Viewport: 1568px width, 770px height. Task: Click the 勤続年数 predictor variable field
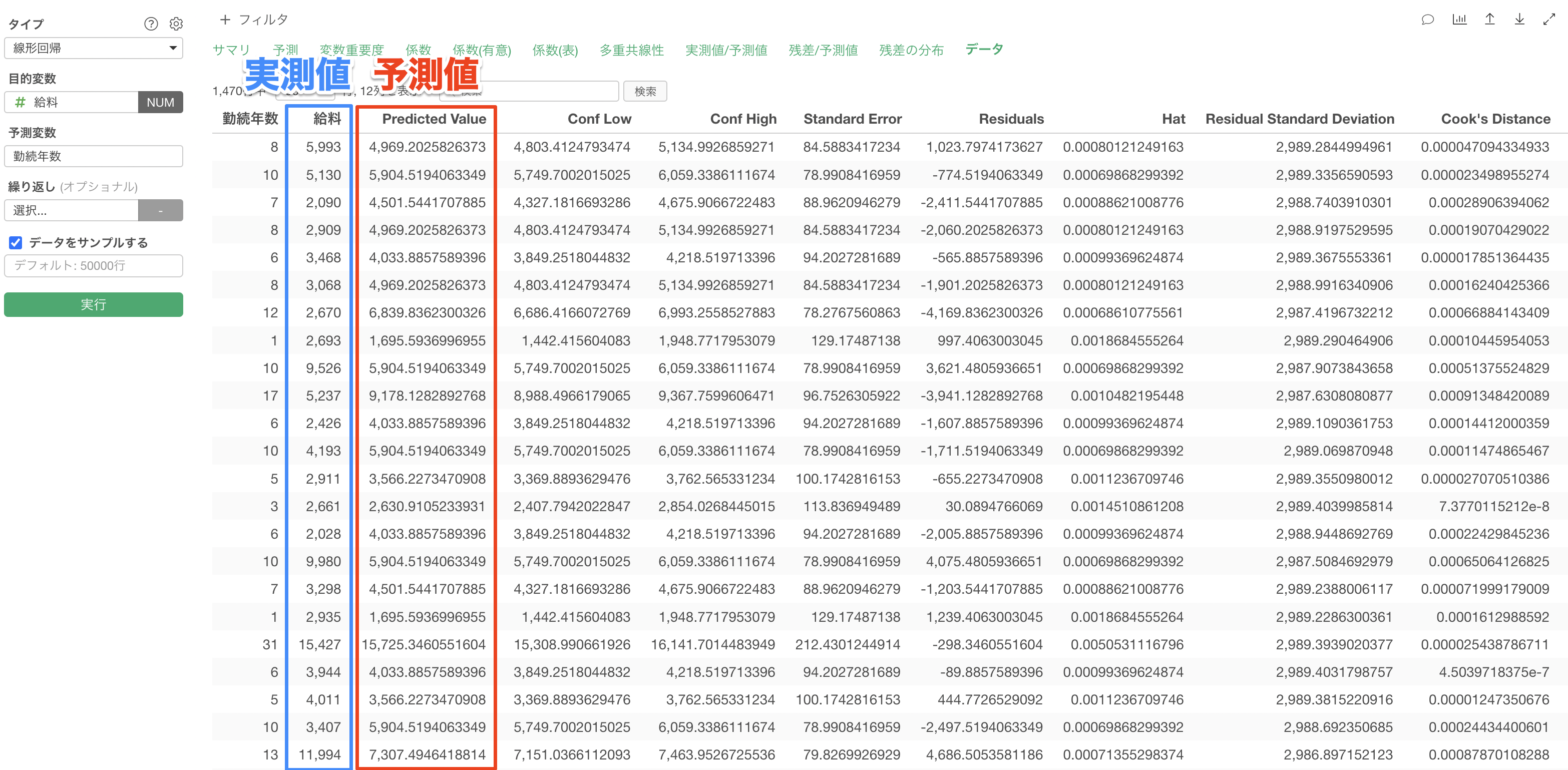93,156
